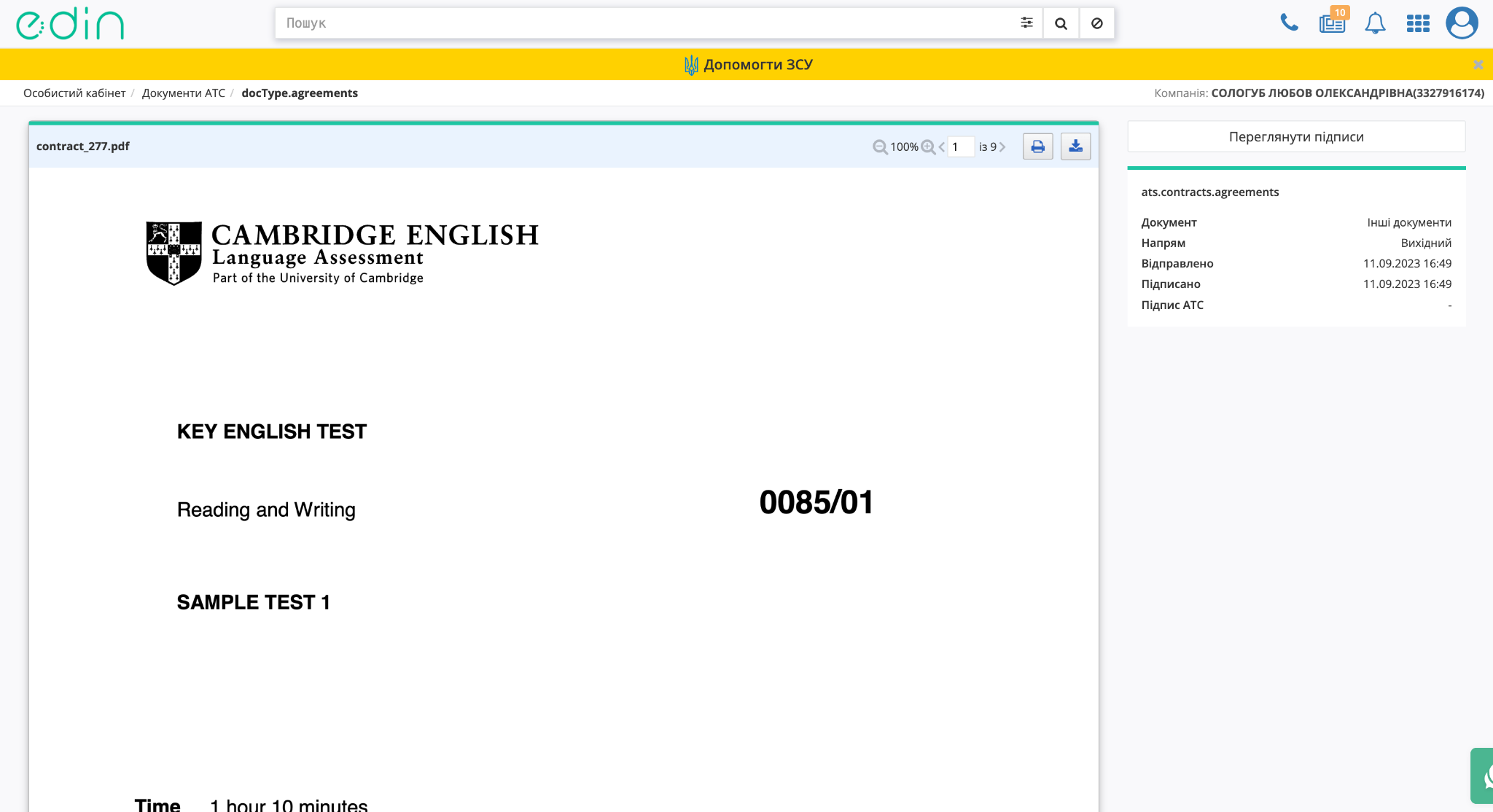Go to next PDF page

tap(1002, 147)
